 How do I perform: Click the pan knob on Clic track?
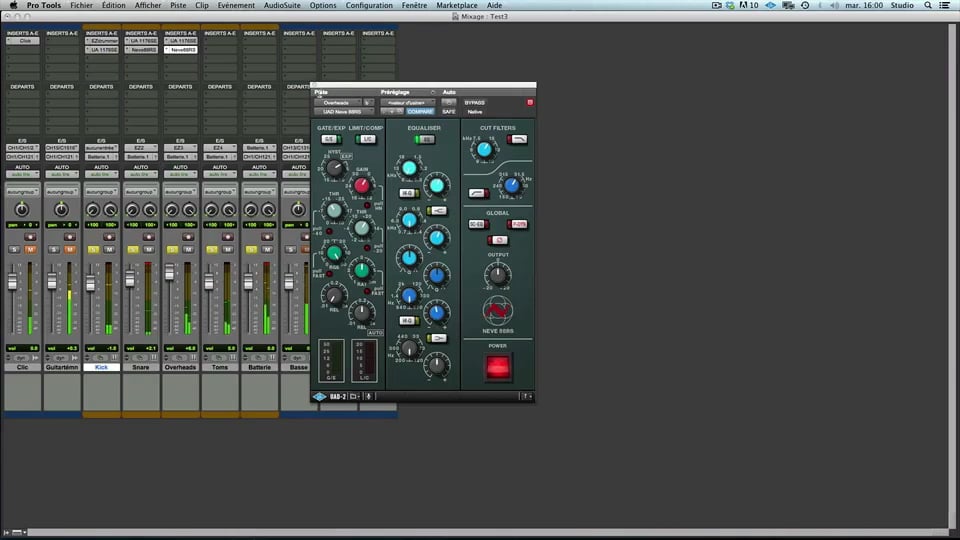pyautogui.click(x=22, y=210)
